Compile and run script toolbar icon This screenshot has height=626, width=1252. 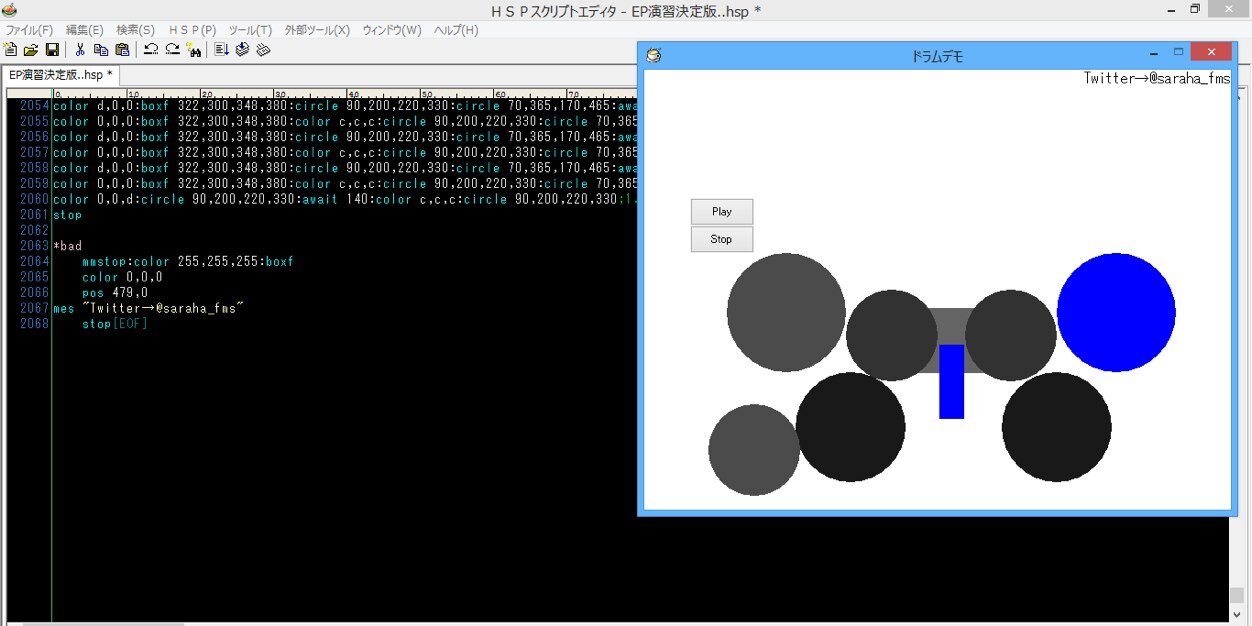coord(221,49)
